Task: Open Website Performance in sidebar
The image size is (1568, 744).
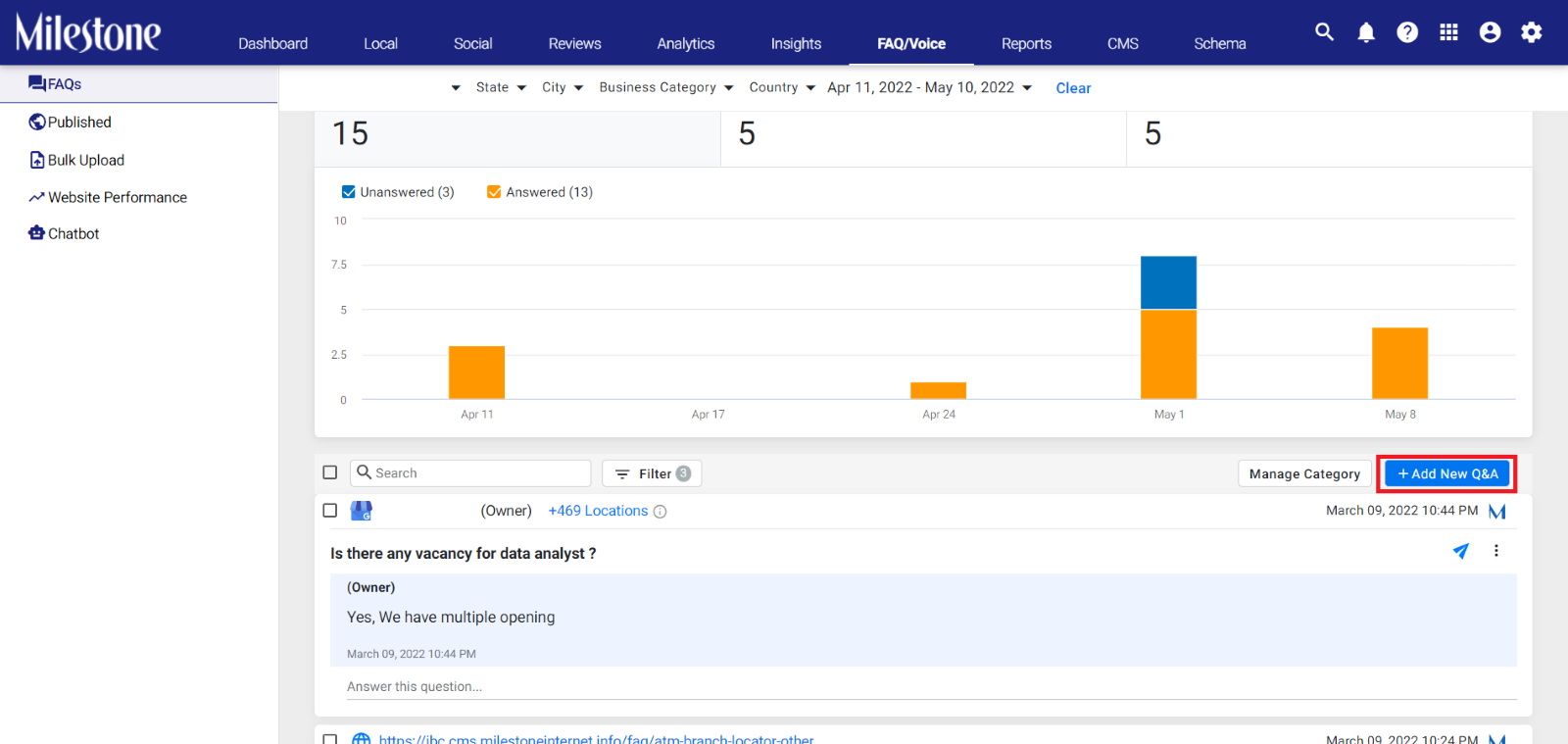Action: pyautogui.click(x=118, y=197)
